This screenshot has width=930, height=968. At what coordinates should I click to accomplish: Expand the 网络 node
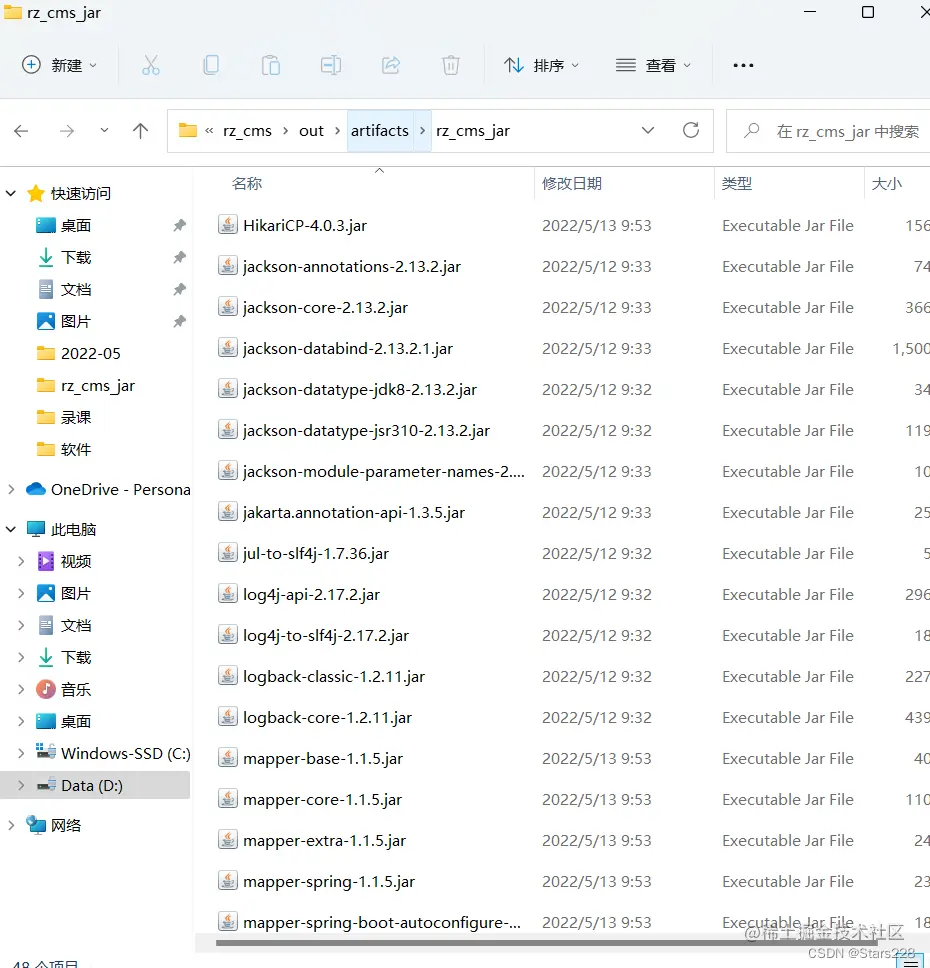pos(10,825)
